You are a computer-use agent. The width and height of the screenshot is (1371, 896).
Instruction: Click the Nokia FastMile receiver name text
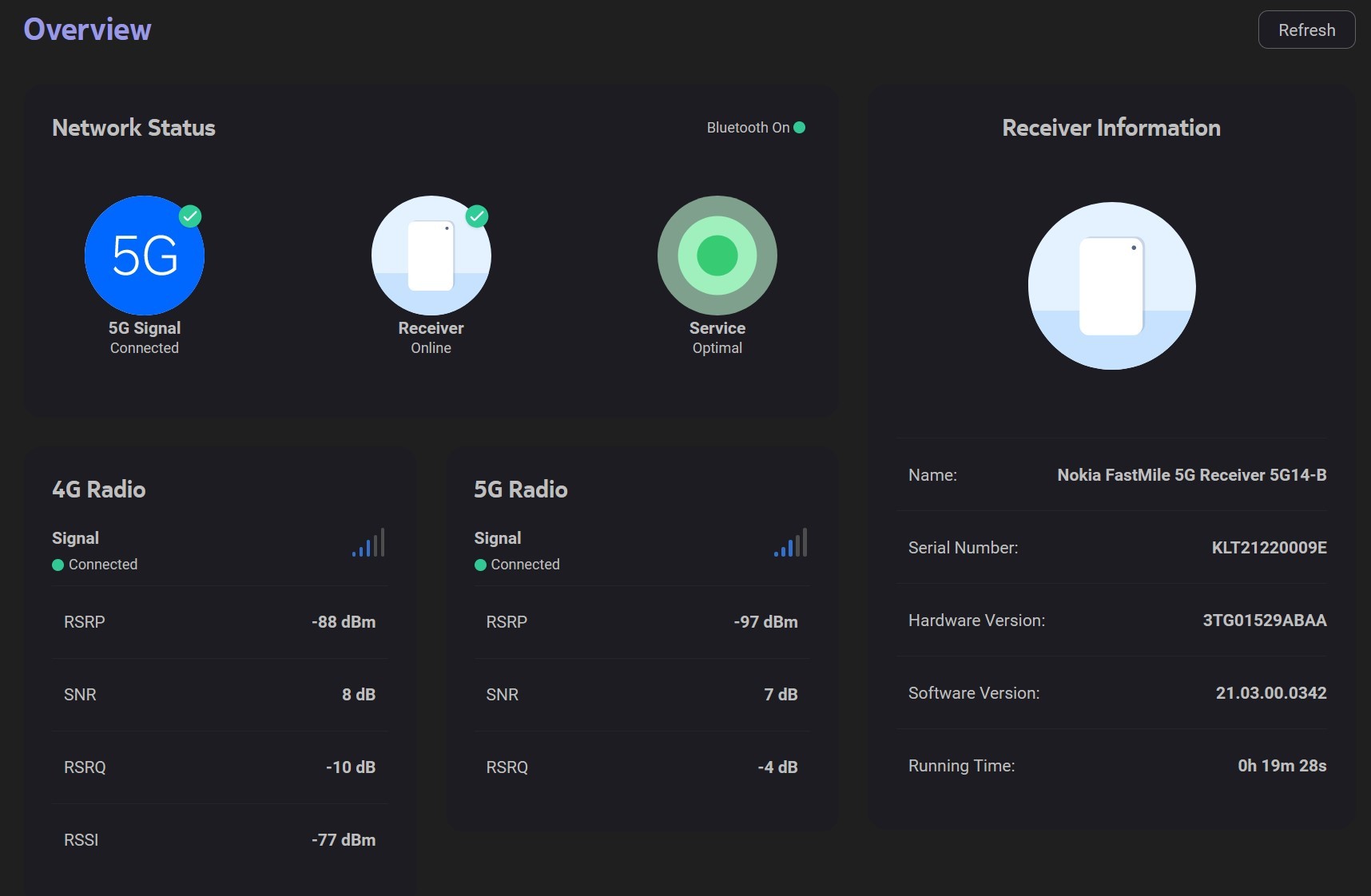pyautogui.click(x=1191, y=475)
